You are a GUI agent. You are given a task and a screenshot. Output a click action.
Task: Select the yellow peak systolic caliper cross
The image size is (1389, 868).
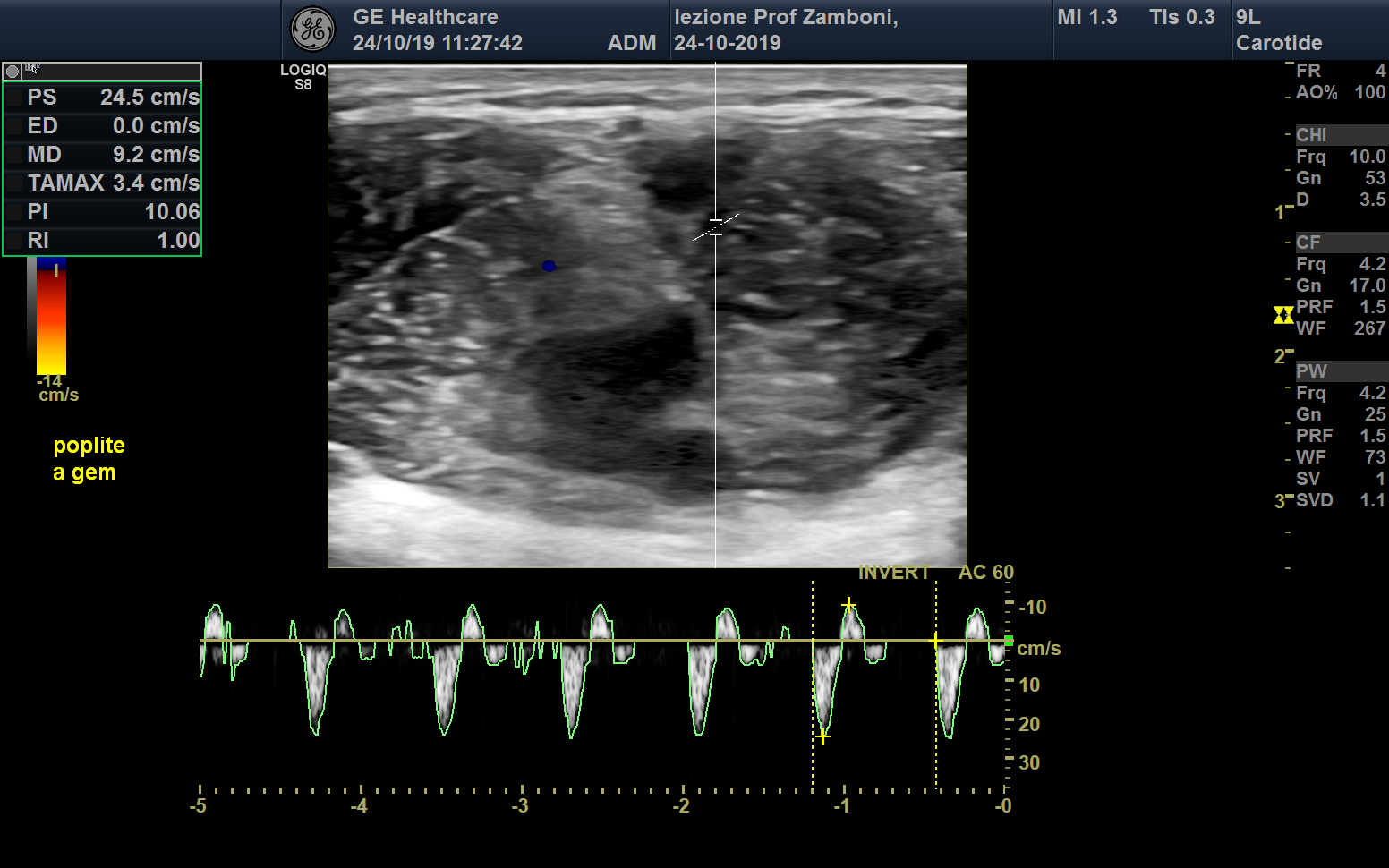point(822,736)
